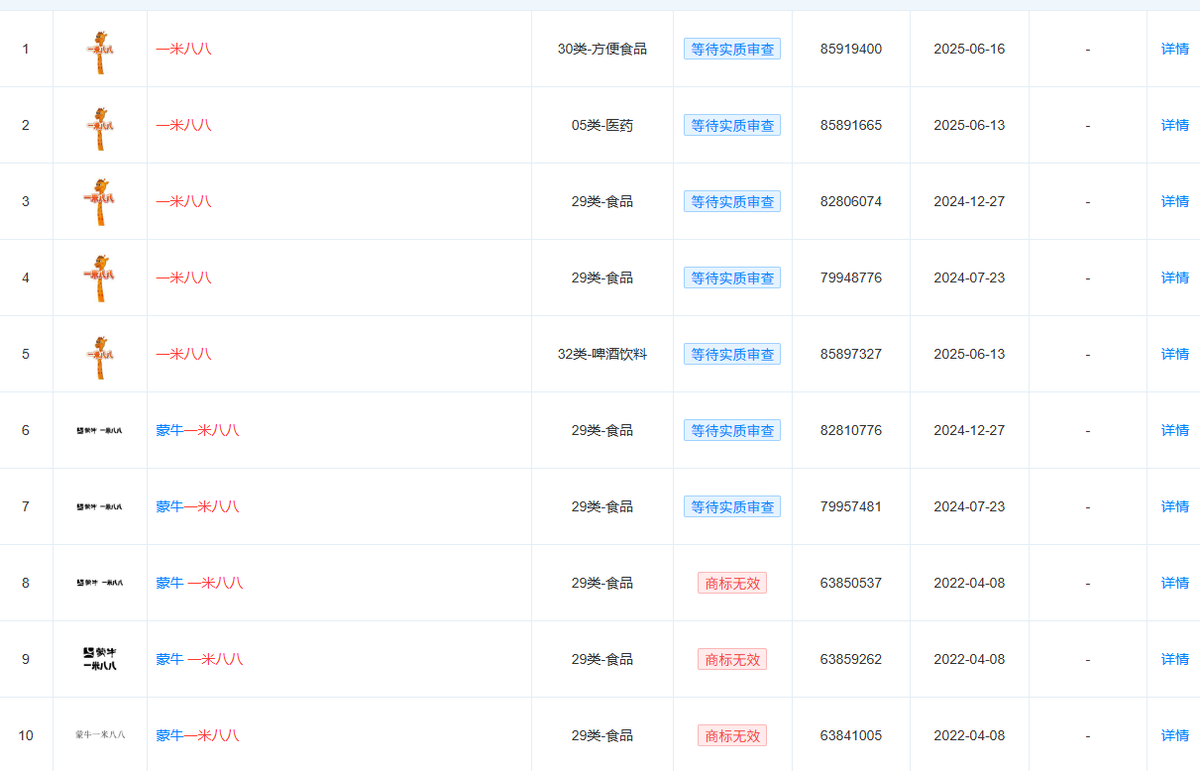Open stacked 蒙牛 一米八八 logo in row 9

pyautogui.click(x=100, y=659)
